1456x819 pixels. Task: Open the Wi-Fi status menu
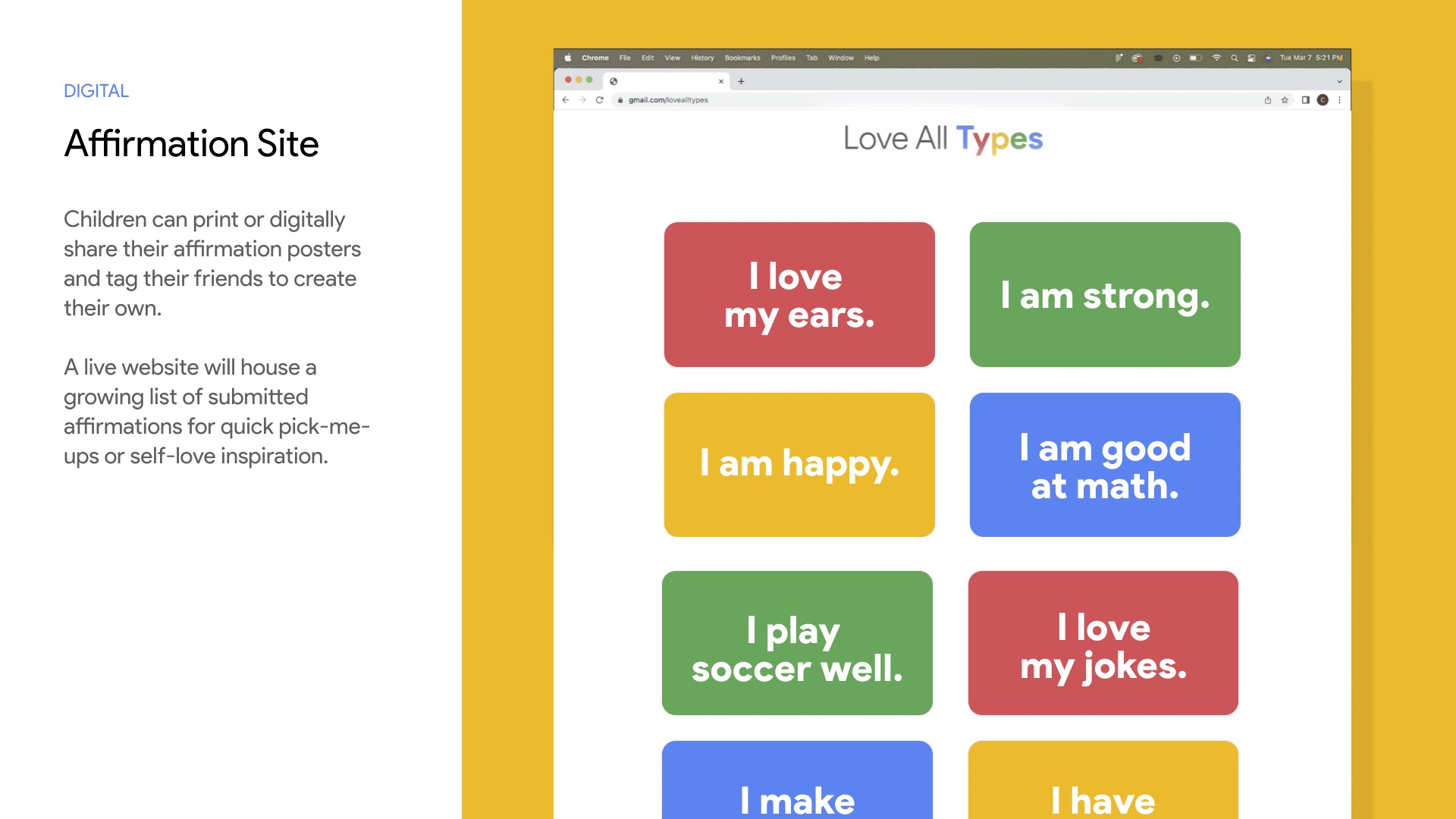[x=1216, y=58]
